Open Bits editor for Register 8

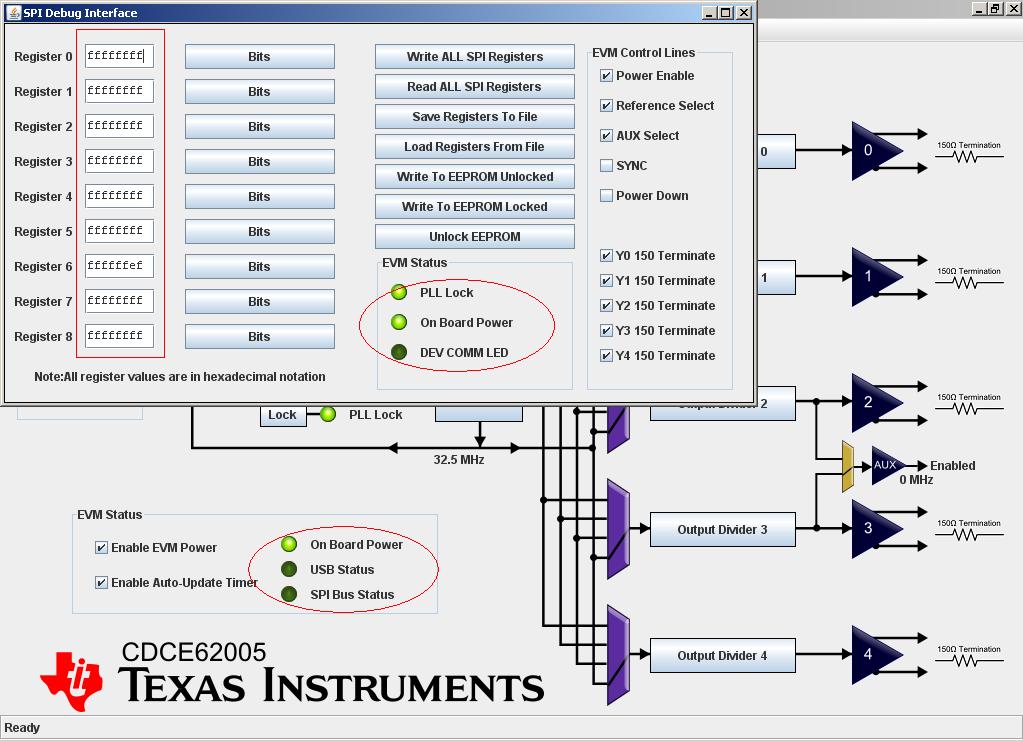[260, 337]
